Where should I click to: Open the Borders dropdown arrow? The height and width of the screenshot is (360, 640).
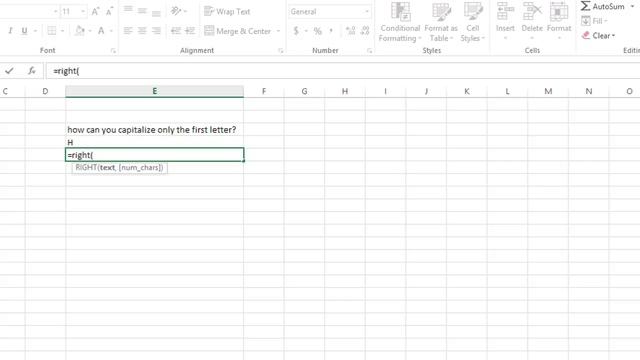click(62, 31)
